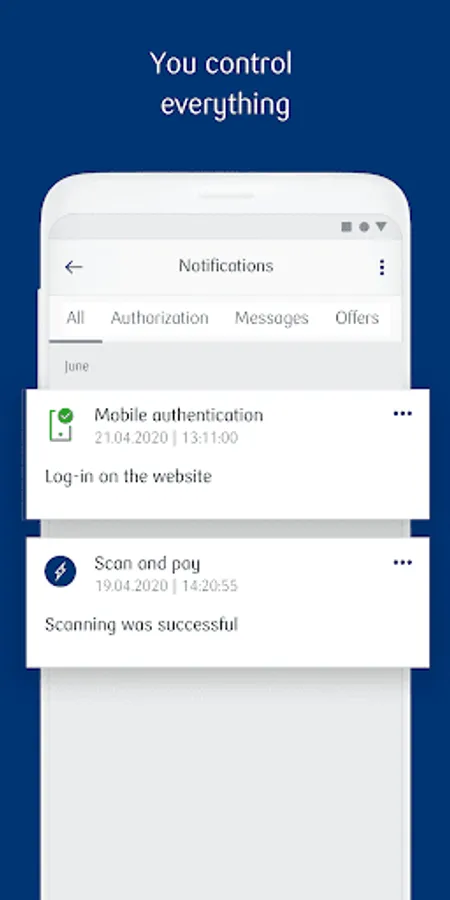
Task: Tap the square status bar icon
Action: 346,227
